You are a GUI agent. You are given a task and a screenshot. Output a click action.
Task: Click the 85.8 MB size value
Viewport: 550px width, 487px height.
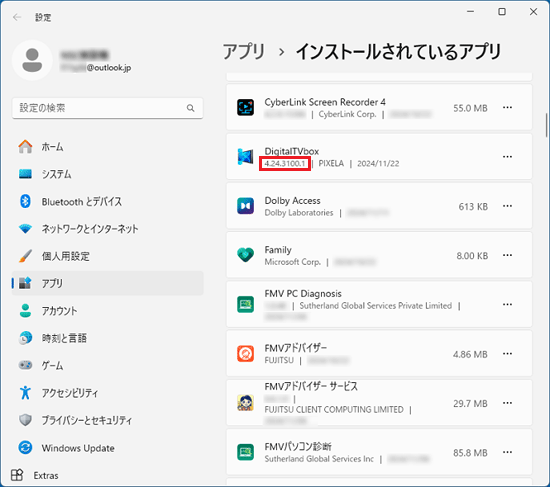point(470,453)
